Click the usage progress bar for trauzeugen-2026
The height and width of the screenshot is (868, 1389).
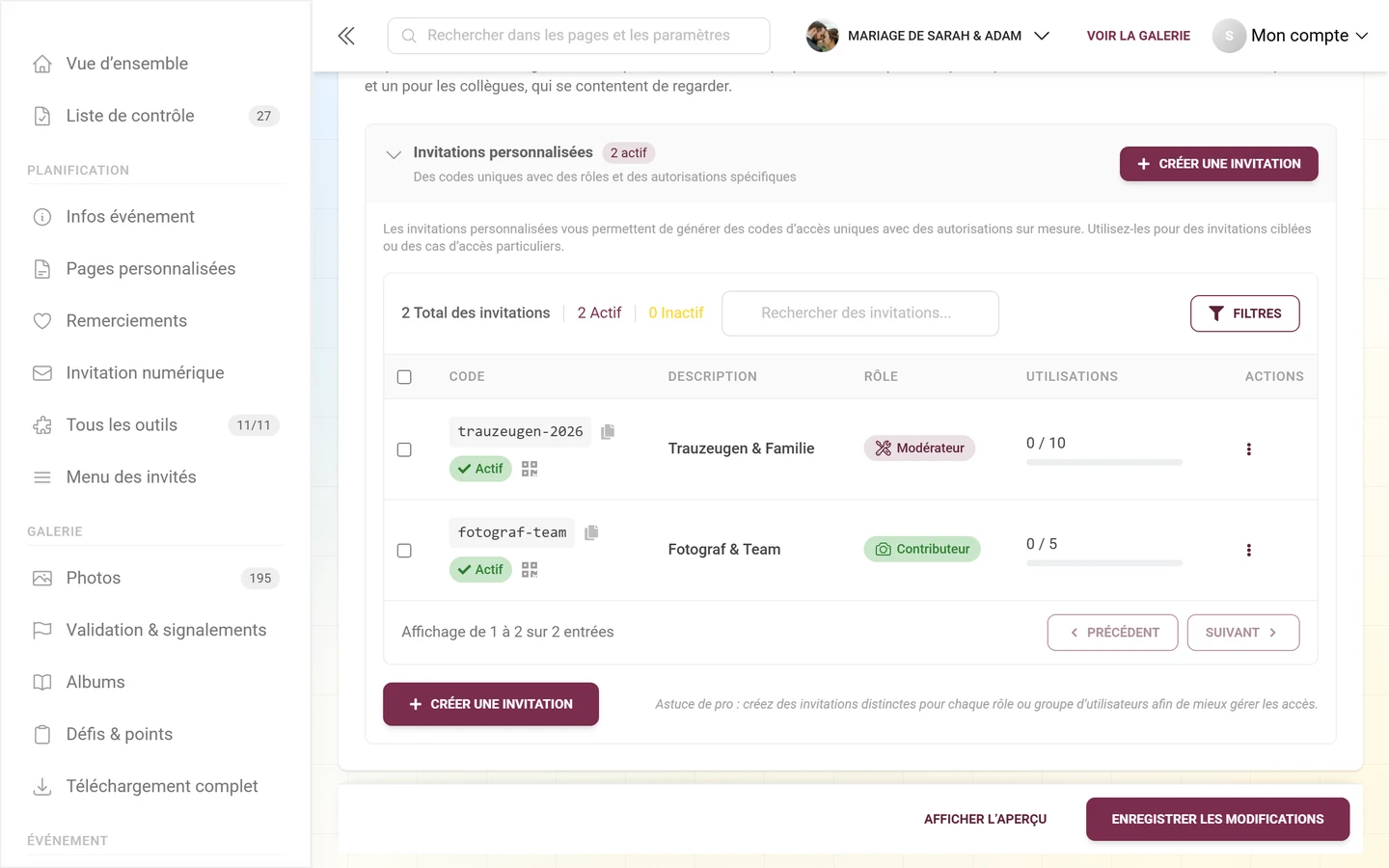pos(1104,463)
